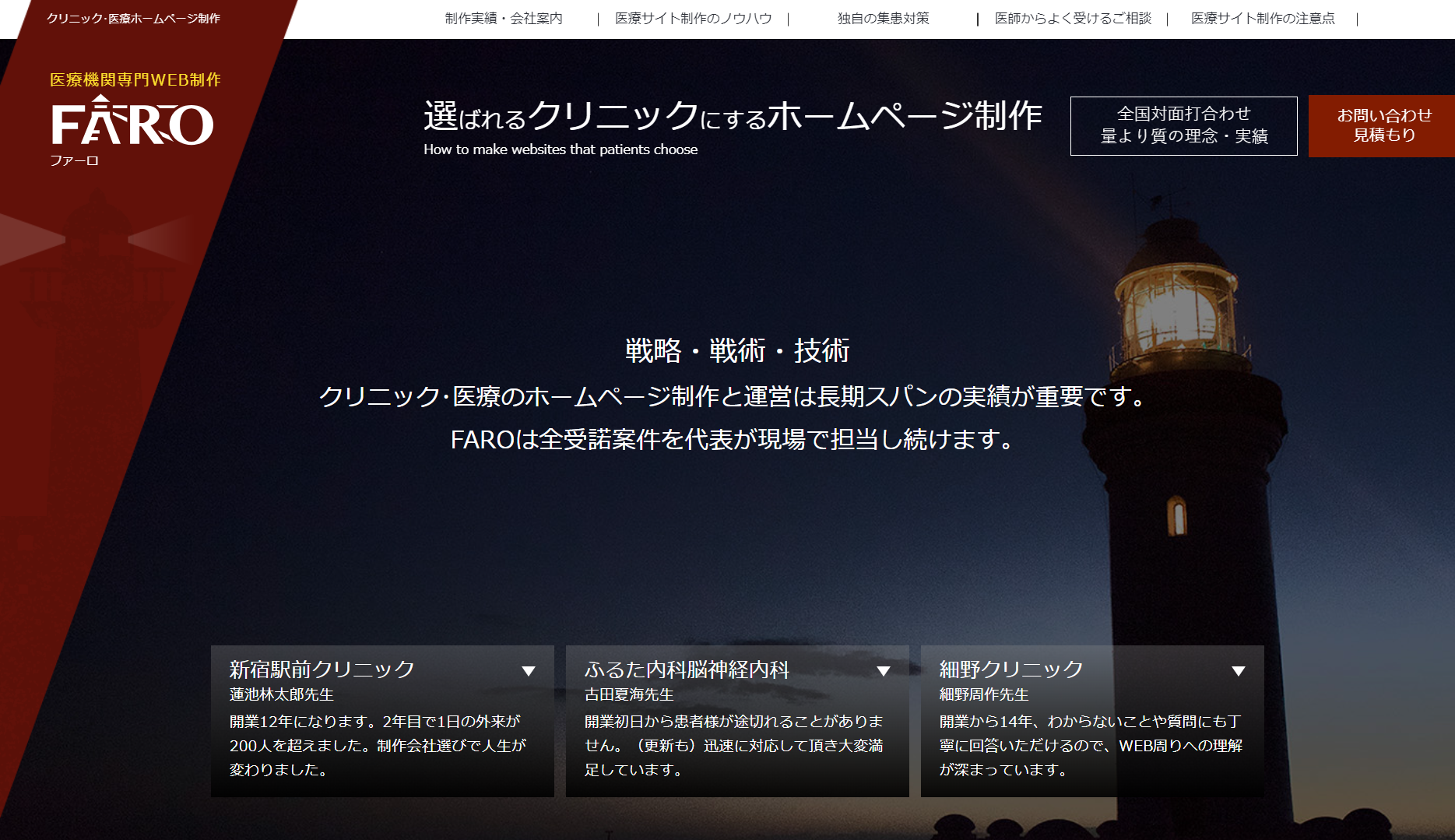Open the 細野クリニック card title
This screenshot has width=1455, height=840.
click(1011, 670)
